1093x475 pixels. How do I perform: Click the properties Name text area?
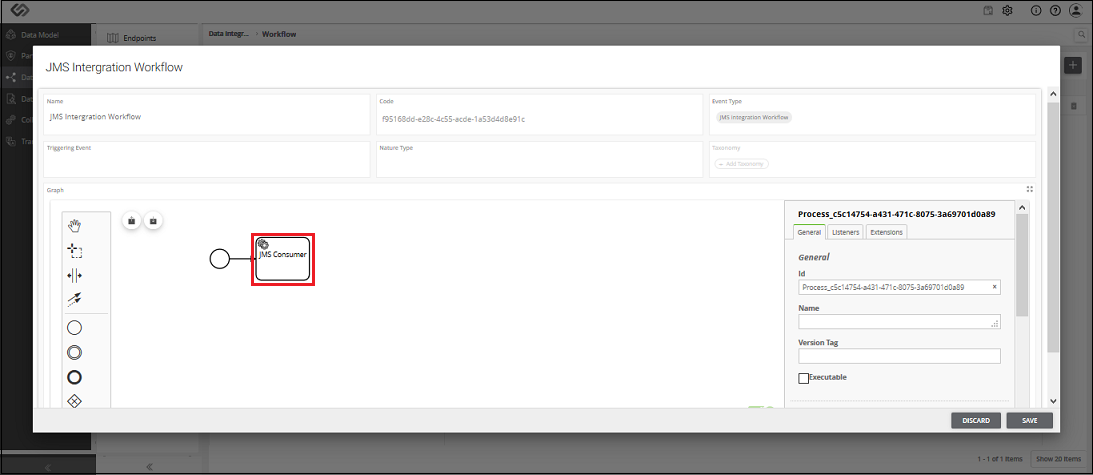899,322
